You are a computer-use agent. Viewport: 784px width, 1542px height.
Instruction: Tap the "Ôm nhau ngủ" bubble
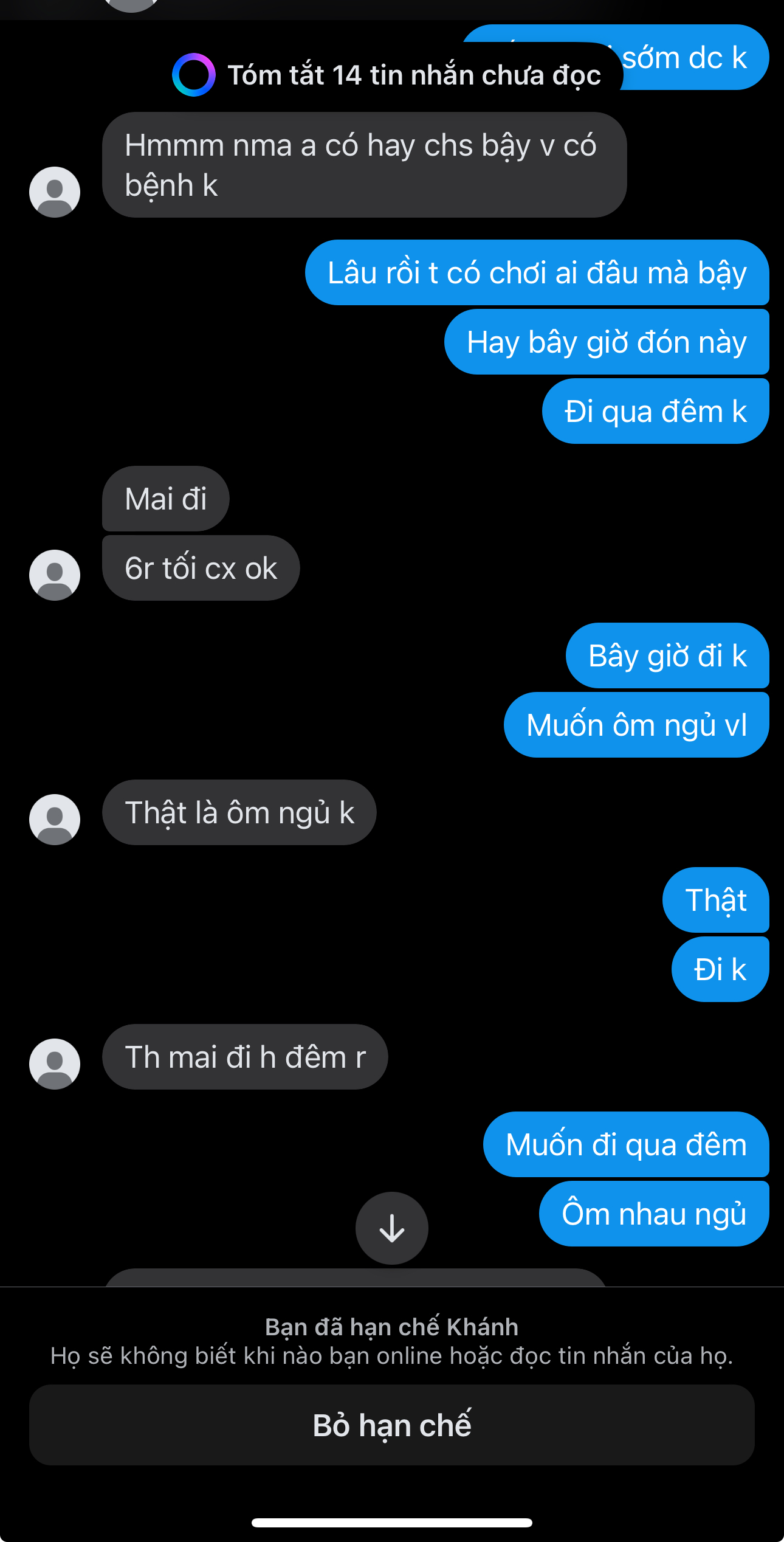(654, 1214)
